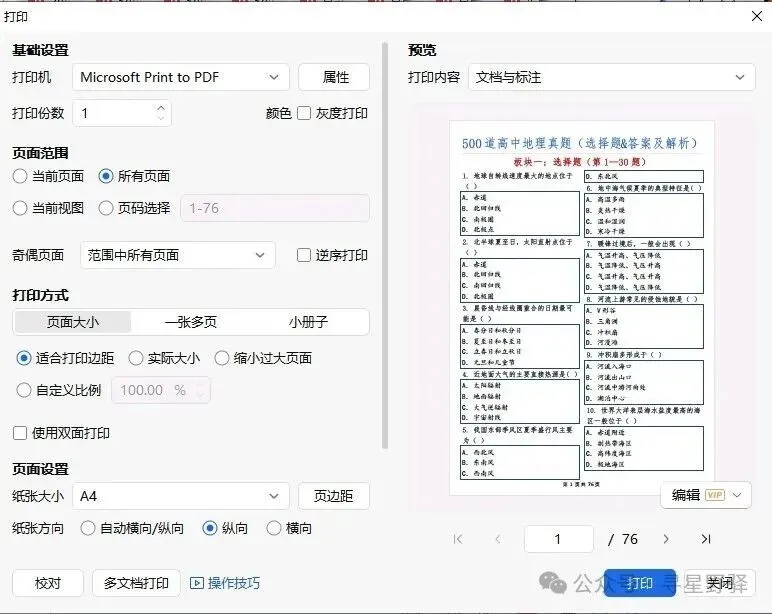Decrease print copies with down arrow
This screenshot has width=772, height=614.
[161, 118]
